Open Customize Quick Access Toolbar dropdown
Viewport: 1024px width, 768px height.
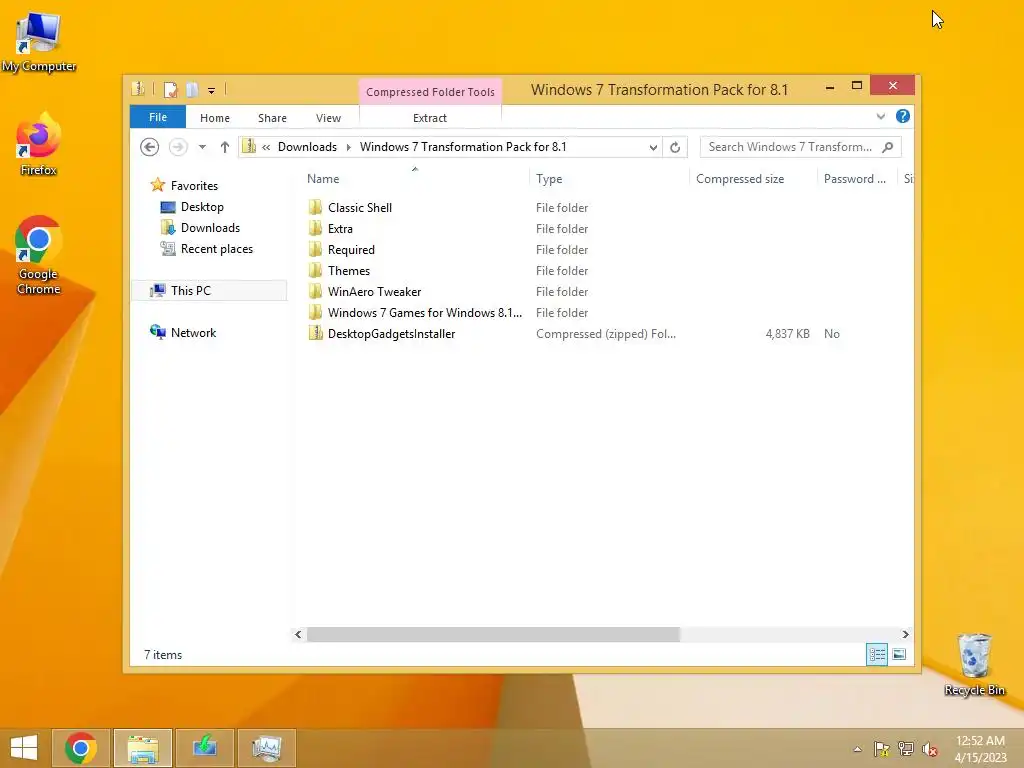coord(212,90)
